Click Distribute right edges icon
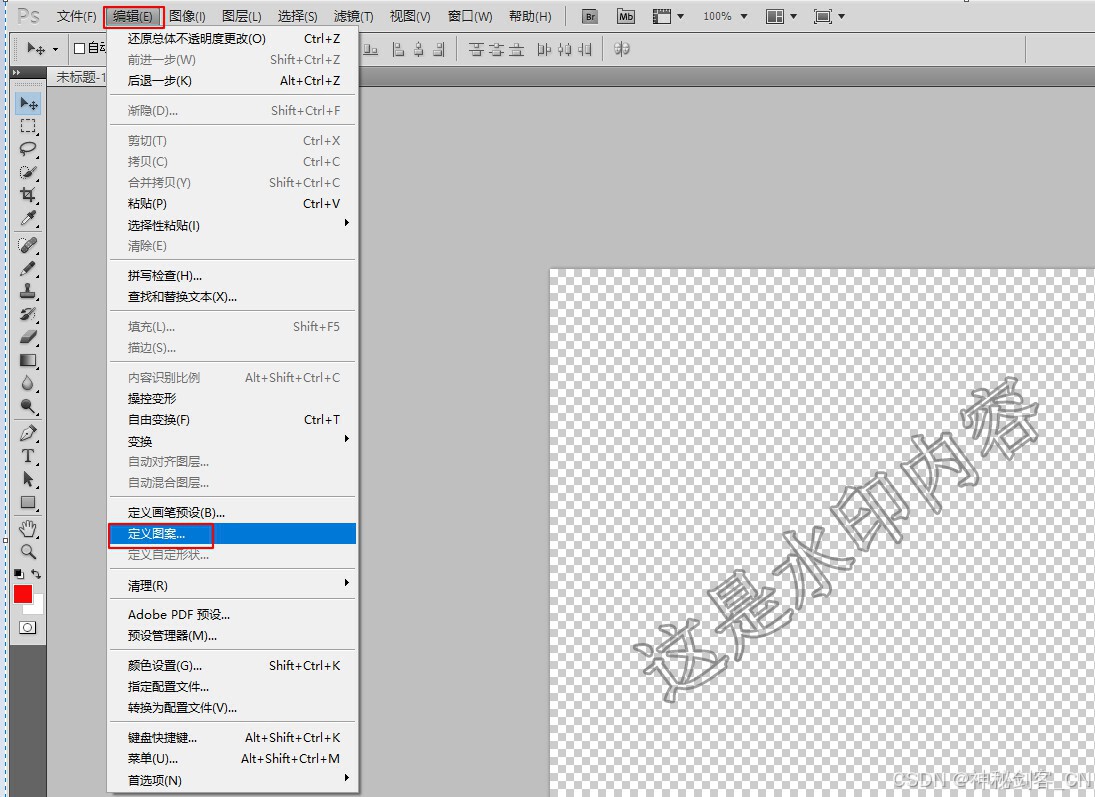 pos(585,49)
